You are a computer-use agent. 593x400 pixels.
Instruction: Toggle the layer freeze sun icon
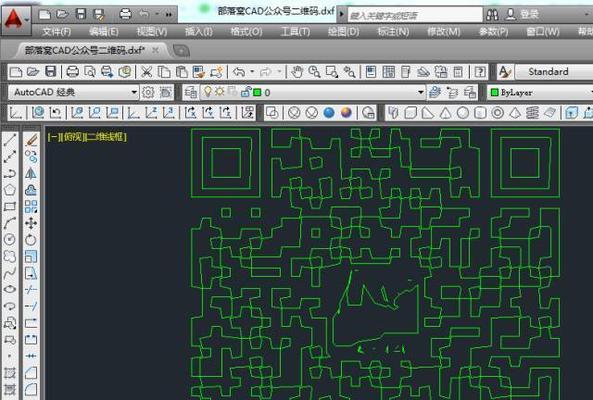point(220,92)
